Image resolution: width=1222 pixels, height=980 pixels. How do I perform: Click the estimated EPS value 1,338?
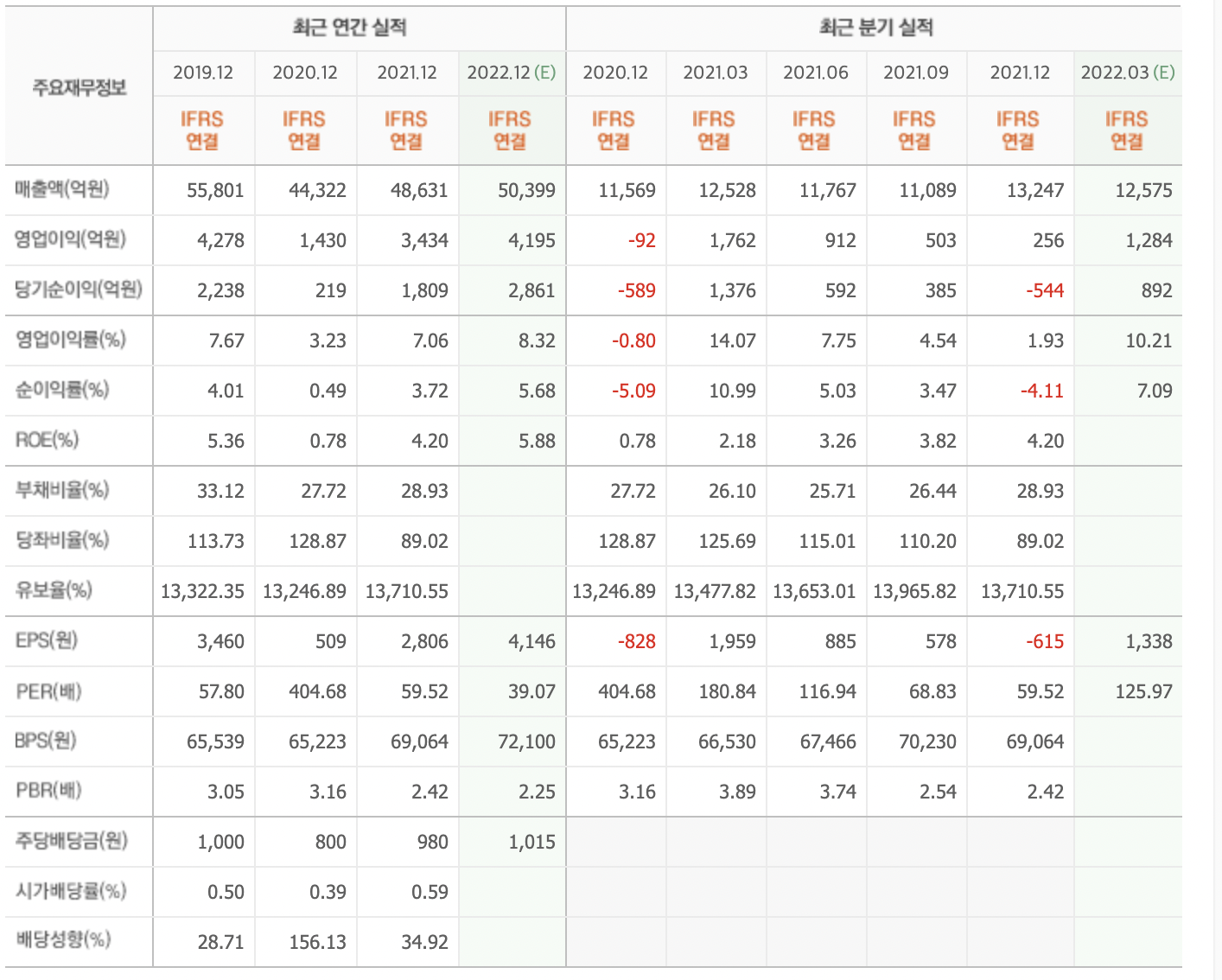[1149, 641]
